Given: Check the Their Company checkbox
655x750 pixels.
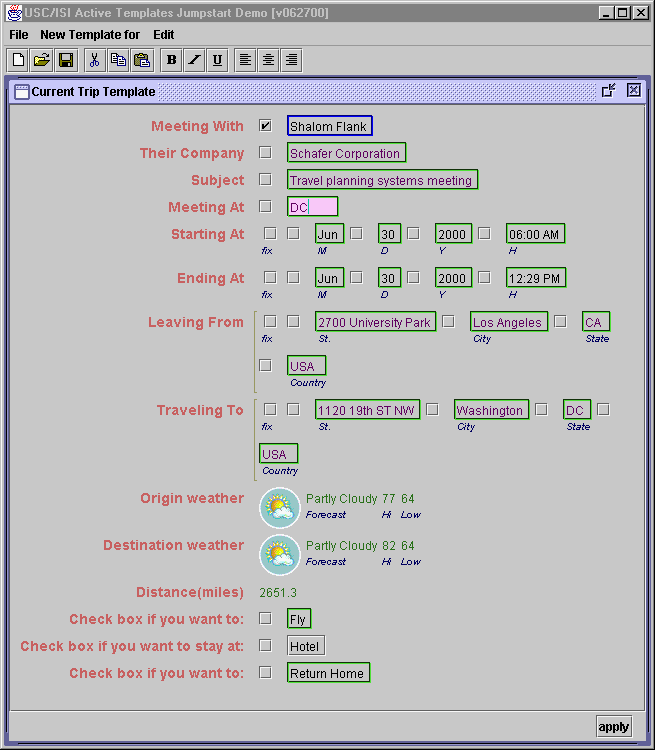Looking at the screenshot, I should 265,153.
